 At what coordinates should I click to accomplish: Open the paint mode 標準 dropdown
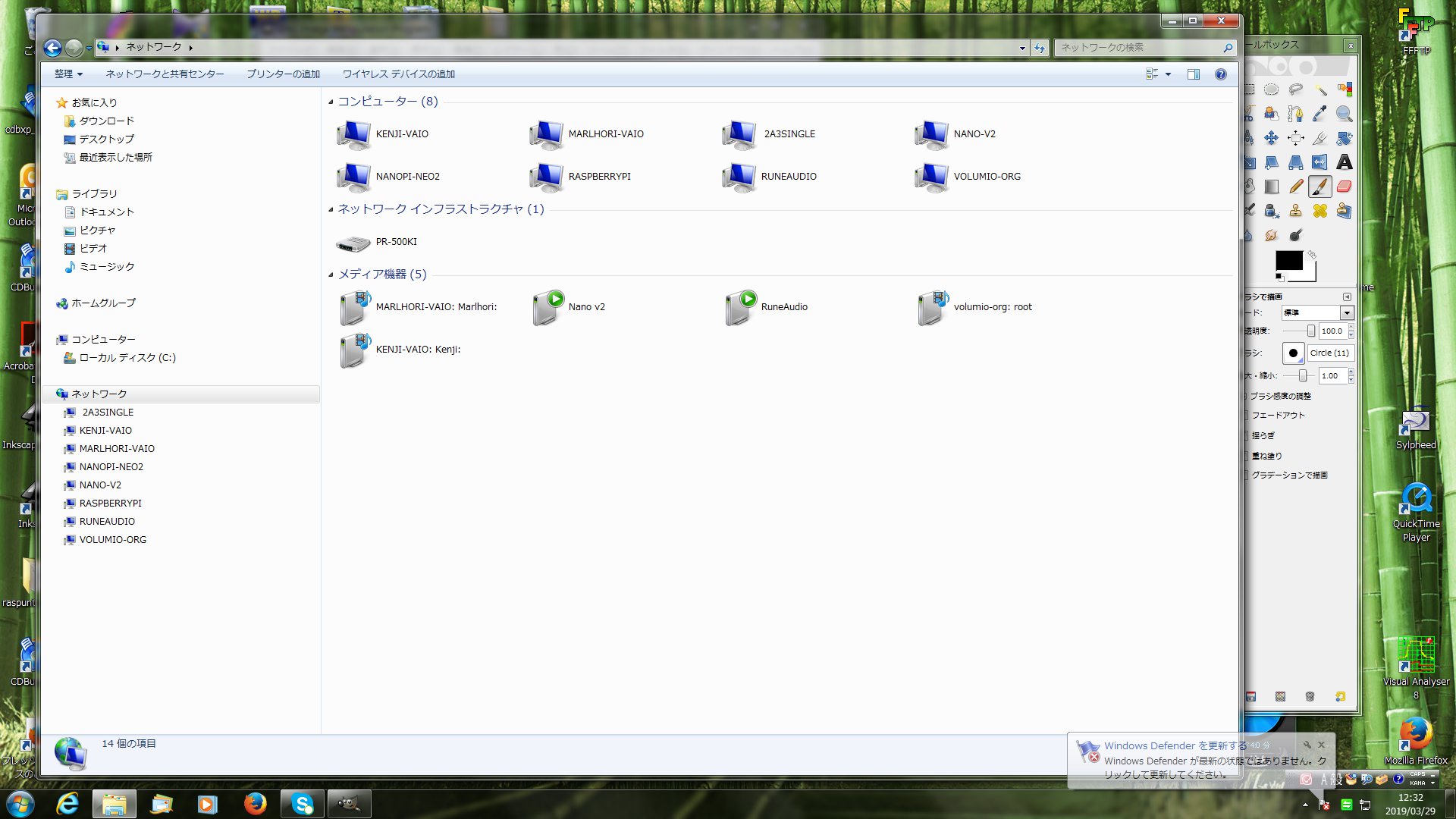(1347, 313)
